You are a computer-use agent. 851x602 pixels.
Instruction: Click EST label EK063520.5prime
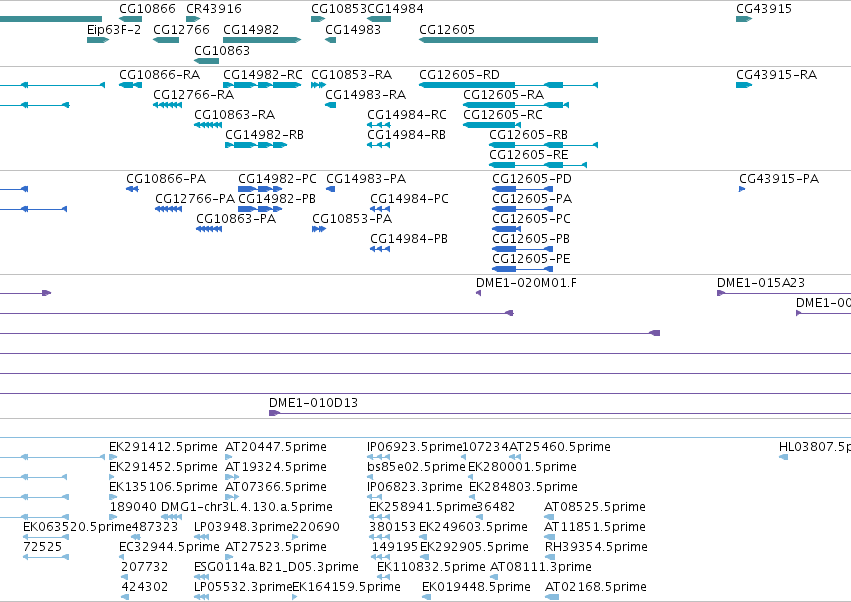[x=77, y=527]
